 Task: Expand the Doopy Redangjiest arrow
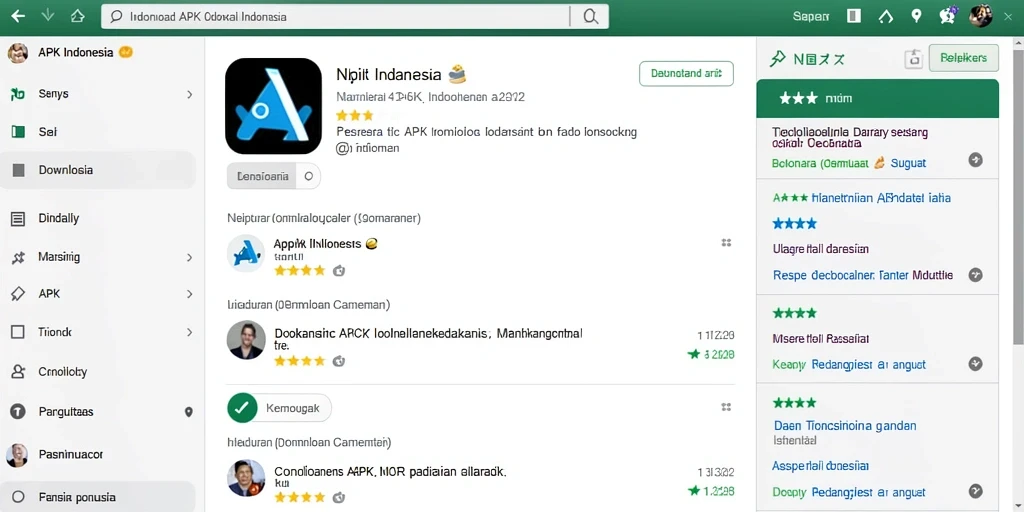(x=975, y=491)
